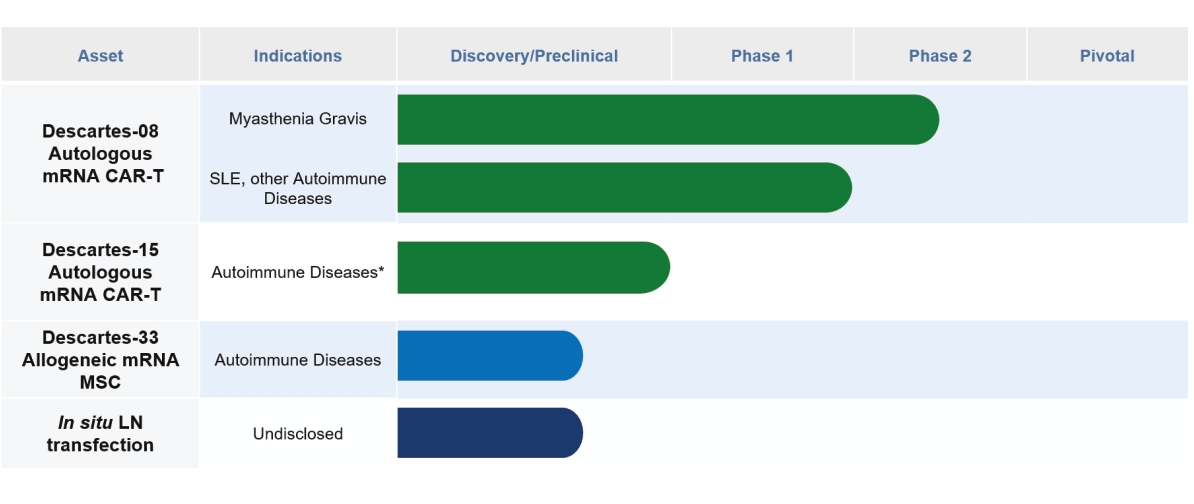Click the Descartes-33 Allogeneic mRNA MSC asset

coord(100,360)
